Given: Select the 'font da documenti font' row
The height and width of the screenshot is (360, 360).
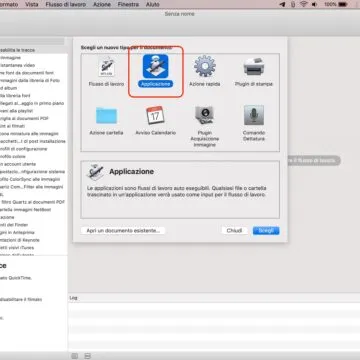Looking at the screenshot, I should (x=34, y=73).
